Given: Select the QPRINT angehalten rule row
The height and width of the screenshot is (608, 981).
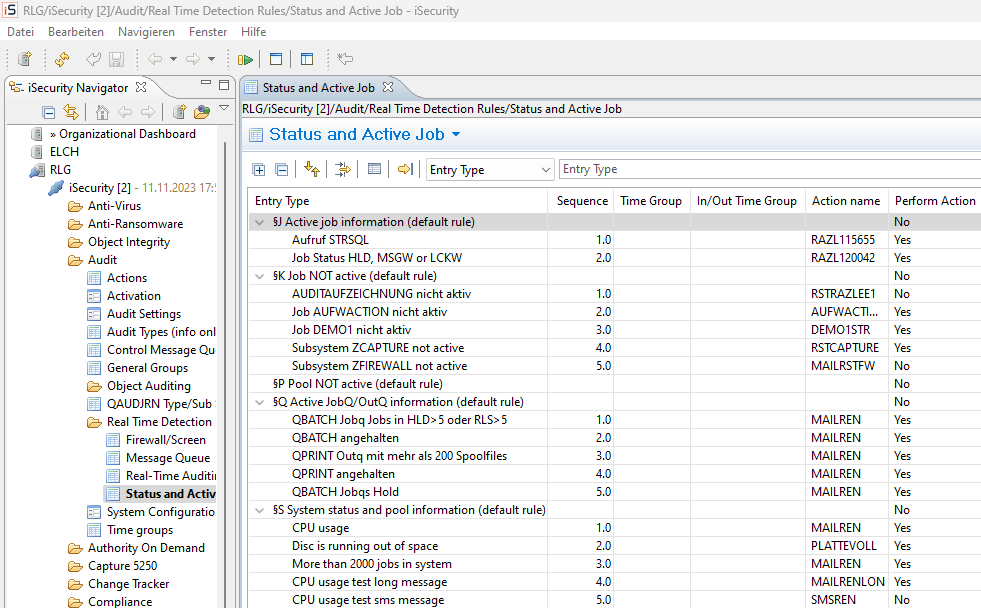Looking at the screenshot, I should point(614,474).
